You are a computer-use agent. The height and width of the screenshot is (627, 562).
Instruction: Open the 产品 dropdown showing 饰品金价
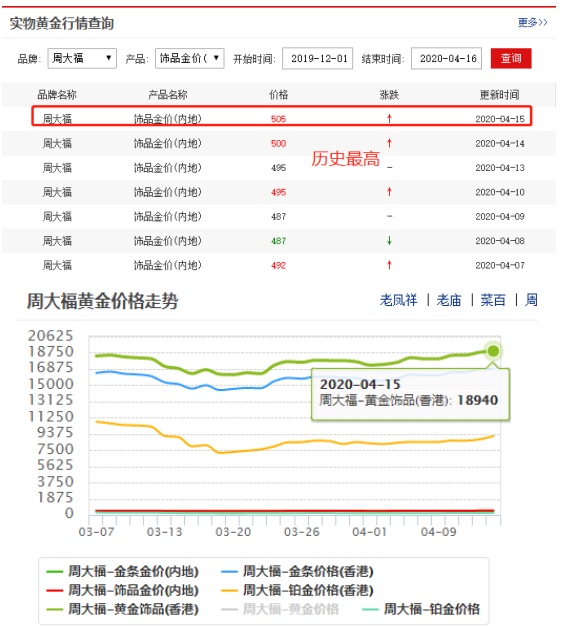pyautogui.click(x=190, y=58)
